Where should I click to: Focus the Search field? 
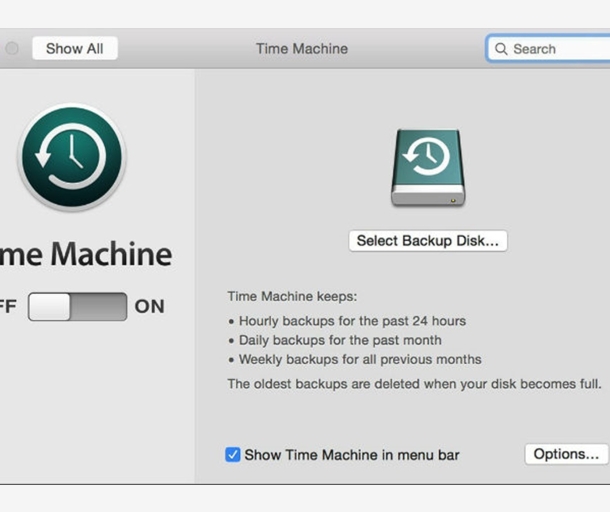point(548,49)
